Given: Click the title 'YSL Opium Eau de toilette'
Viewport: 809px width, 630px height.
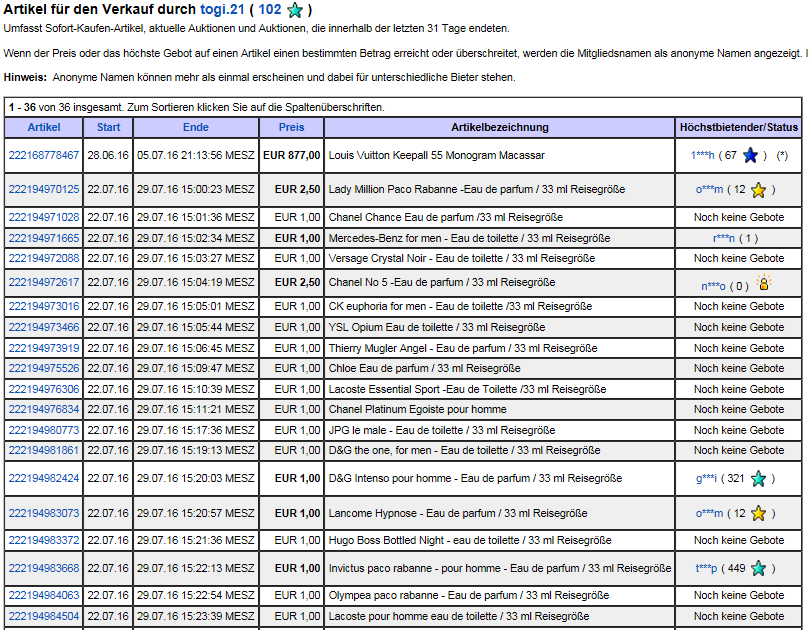Looking at the screenshot, I should click(x=391, y=327).
